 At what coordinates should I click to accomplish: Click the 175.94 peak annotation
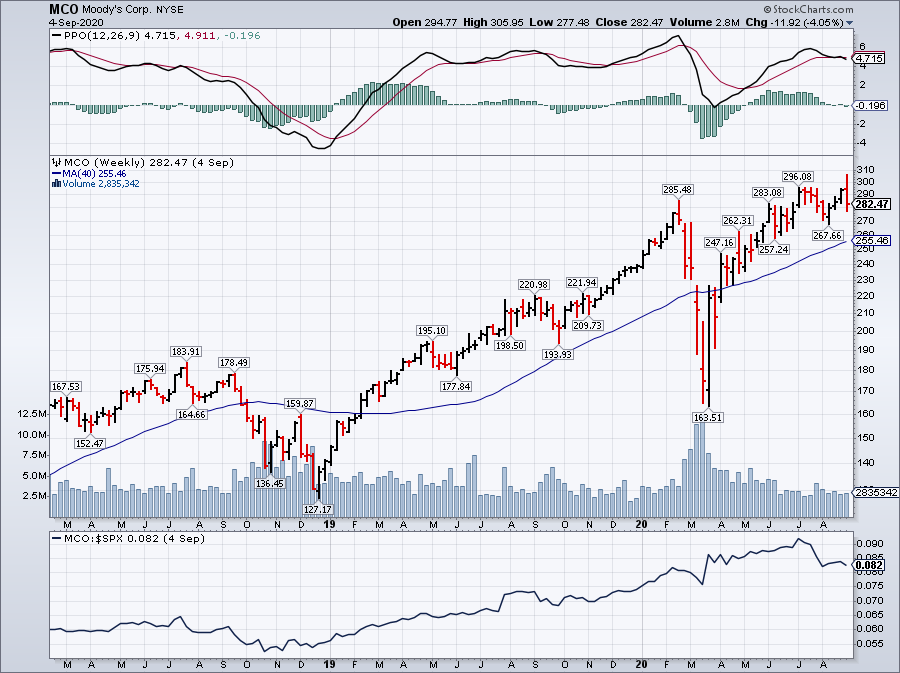[150, 368]
